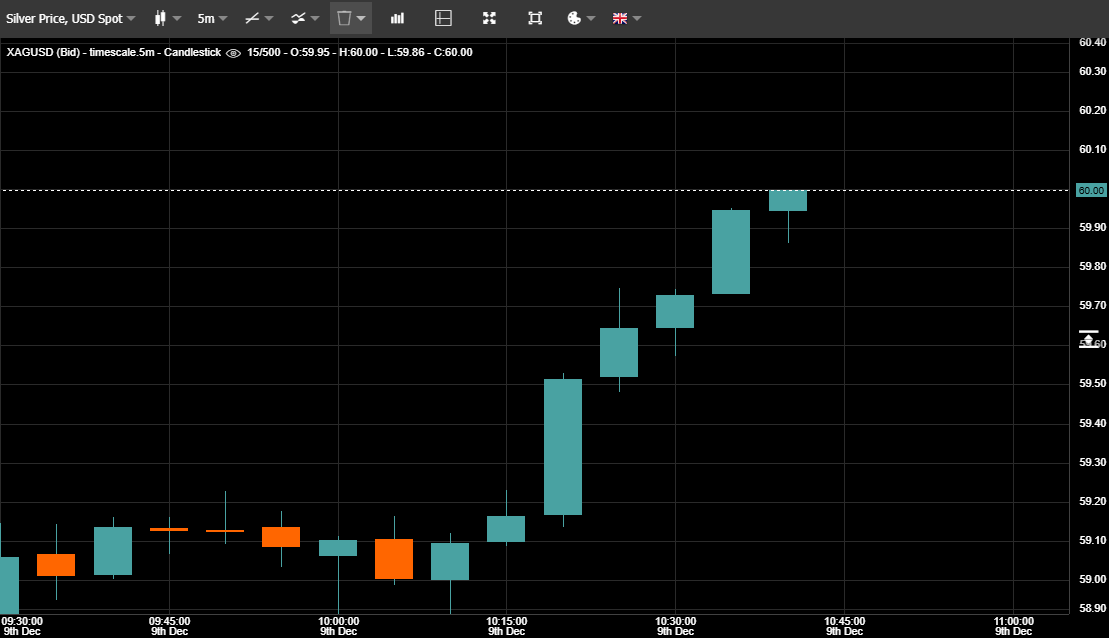1109x638 pixels.
Task: Click the 60.10 price axis label
Action: [1092, 149]
